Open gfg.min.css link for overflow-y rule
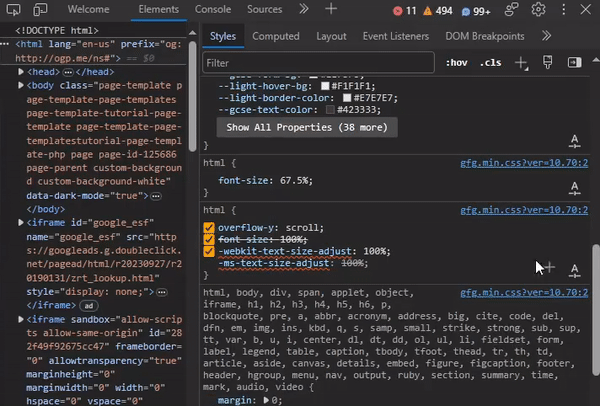This screenshot has height=406, width=600. (x=524, y=210)
